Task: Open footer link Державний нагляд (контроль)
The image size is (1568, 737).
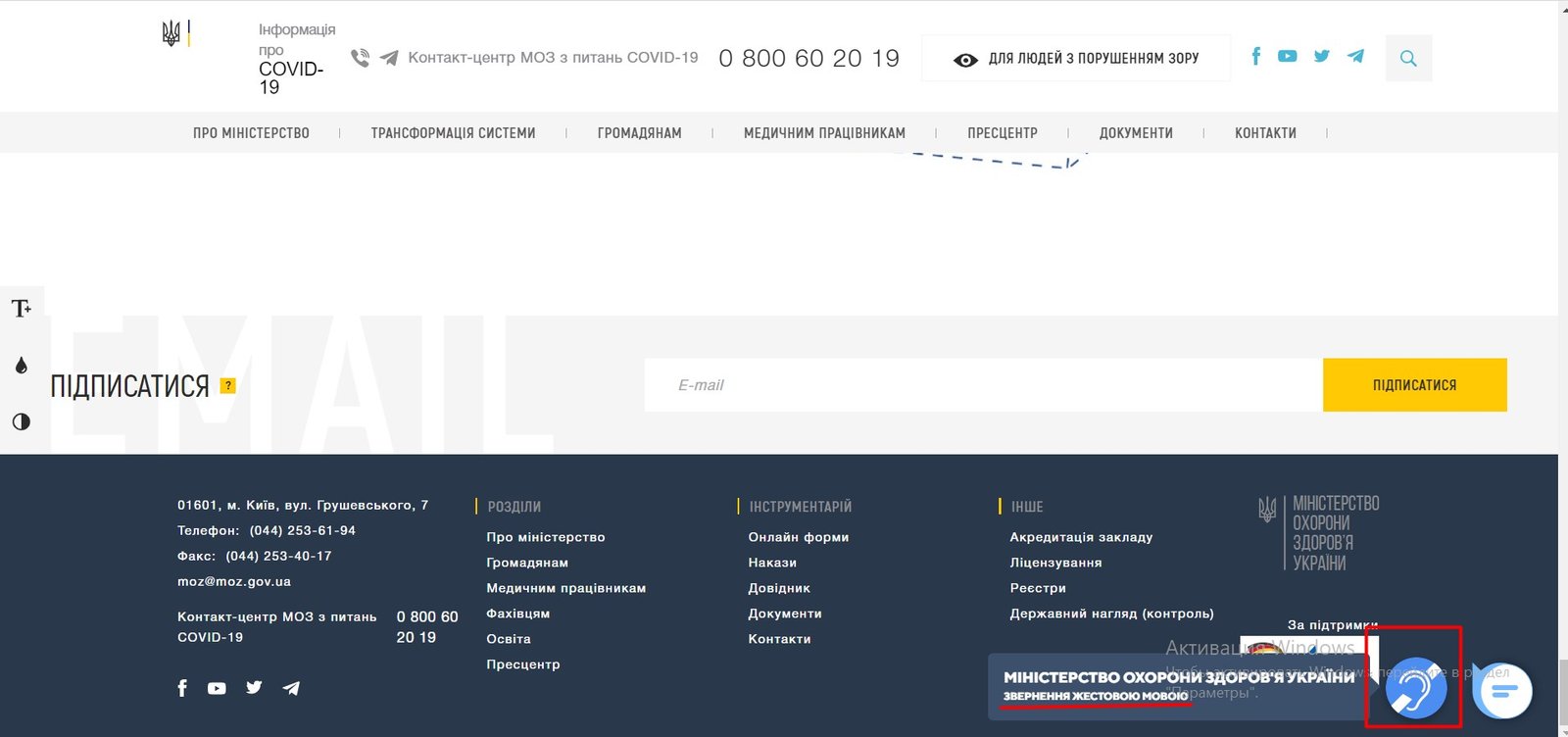Action: (x=1111, y=614)
